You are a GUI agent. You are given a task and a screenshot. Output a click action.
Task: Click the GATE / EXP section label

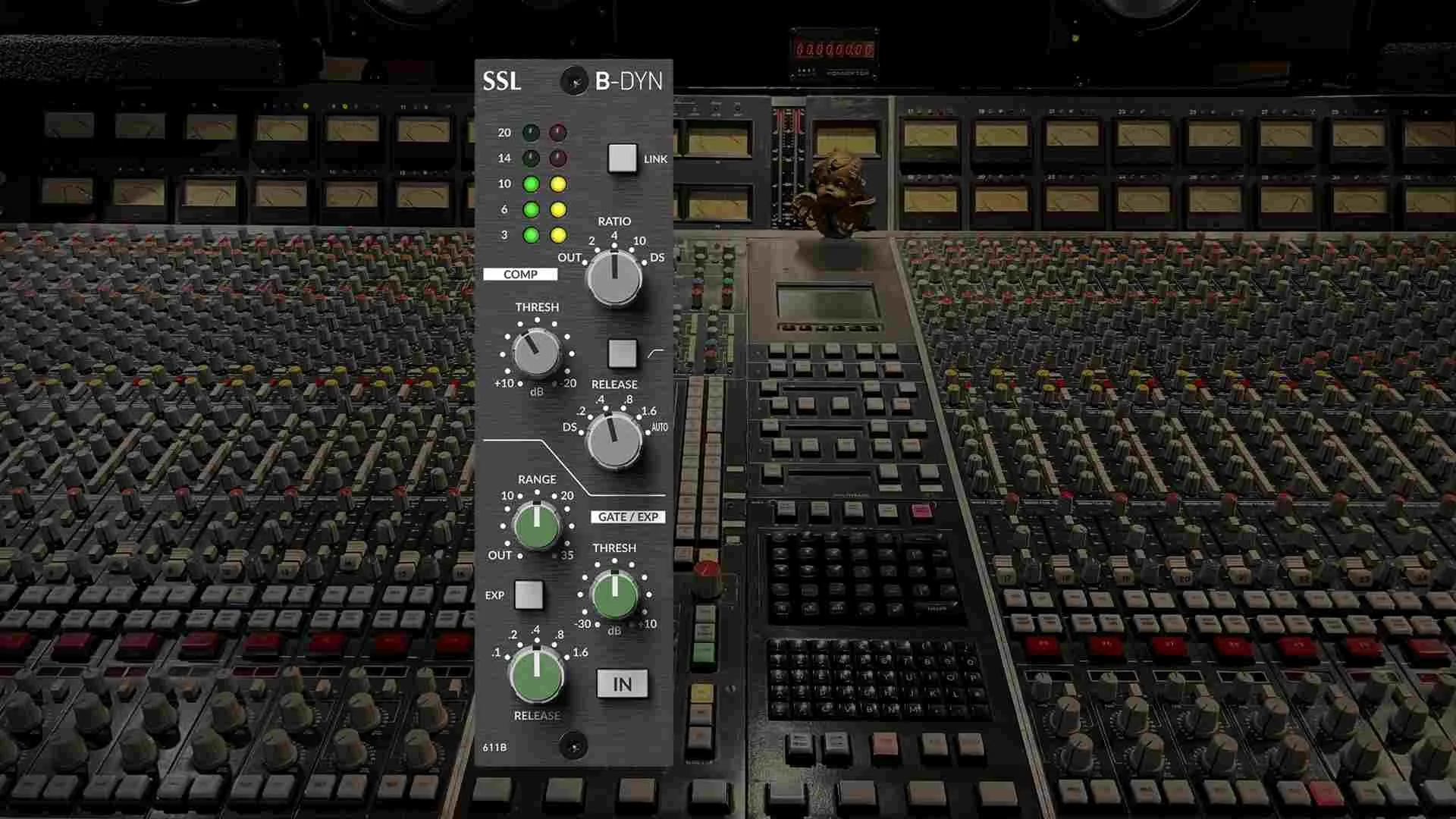pyautogui.click(x=627, y=517)
